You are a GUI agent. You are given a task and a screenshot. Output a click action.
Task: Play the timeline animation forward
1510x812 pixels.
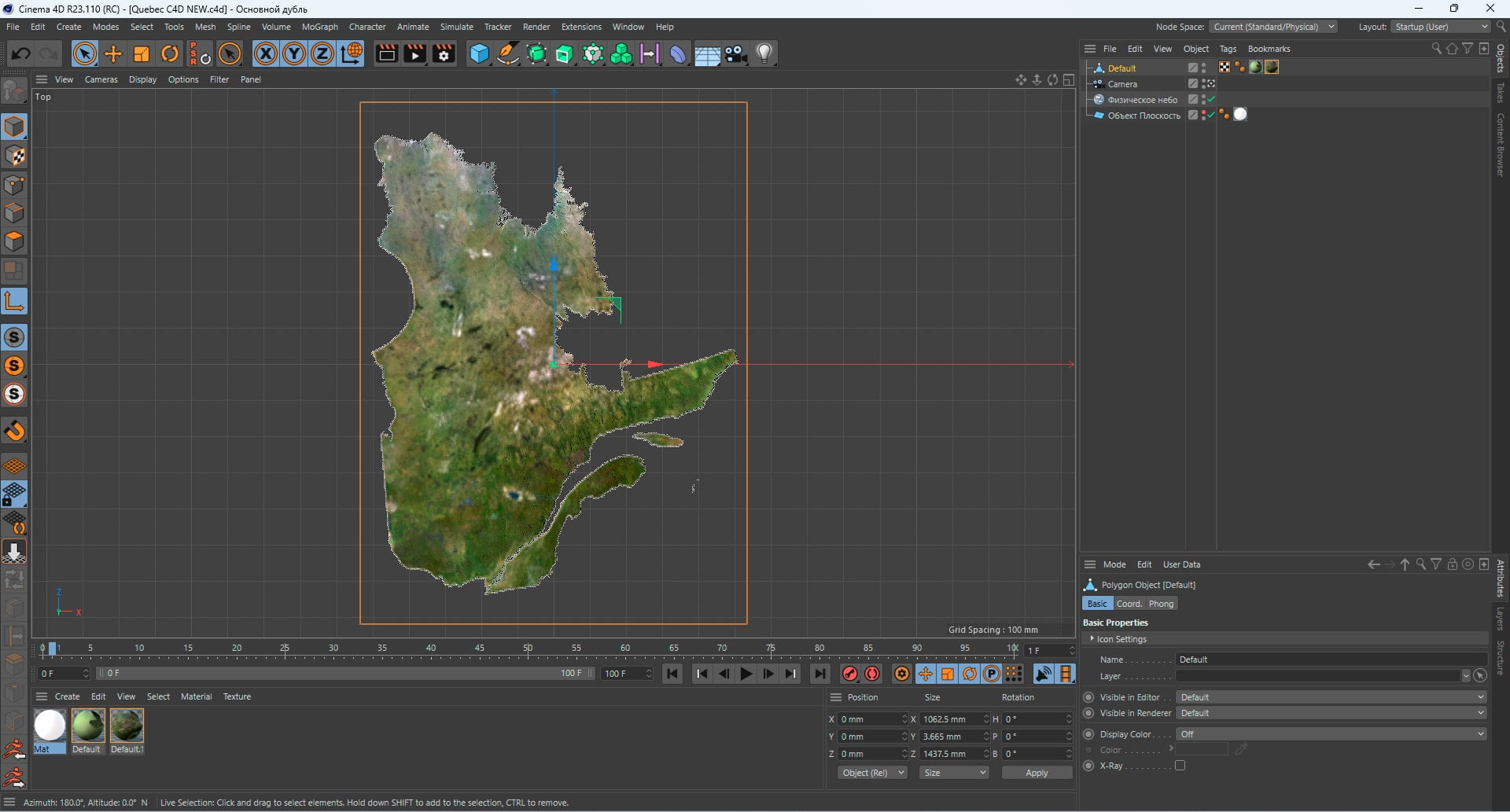pos(746,674)
